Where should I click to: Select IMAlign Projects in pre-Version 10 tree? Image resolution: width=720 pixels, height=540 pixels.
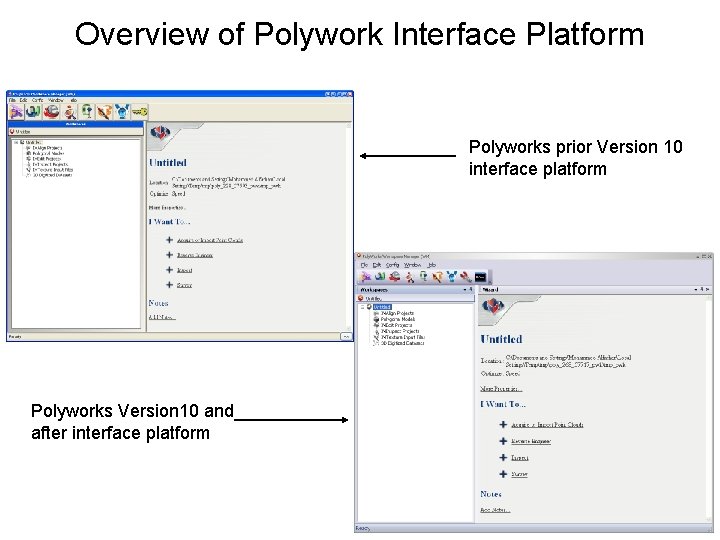click(47, 148)
